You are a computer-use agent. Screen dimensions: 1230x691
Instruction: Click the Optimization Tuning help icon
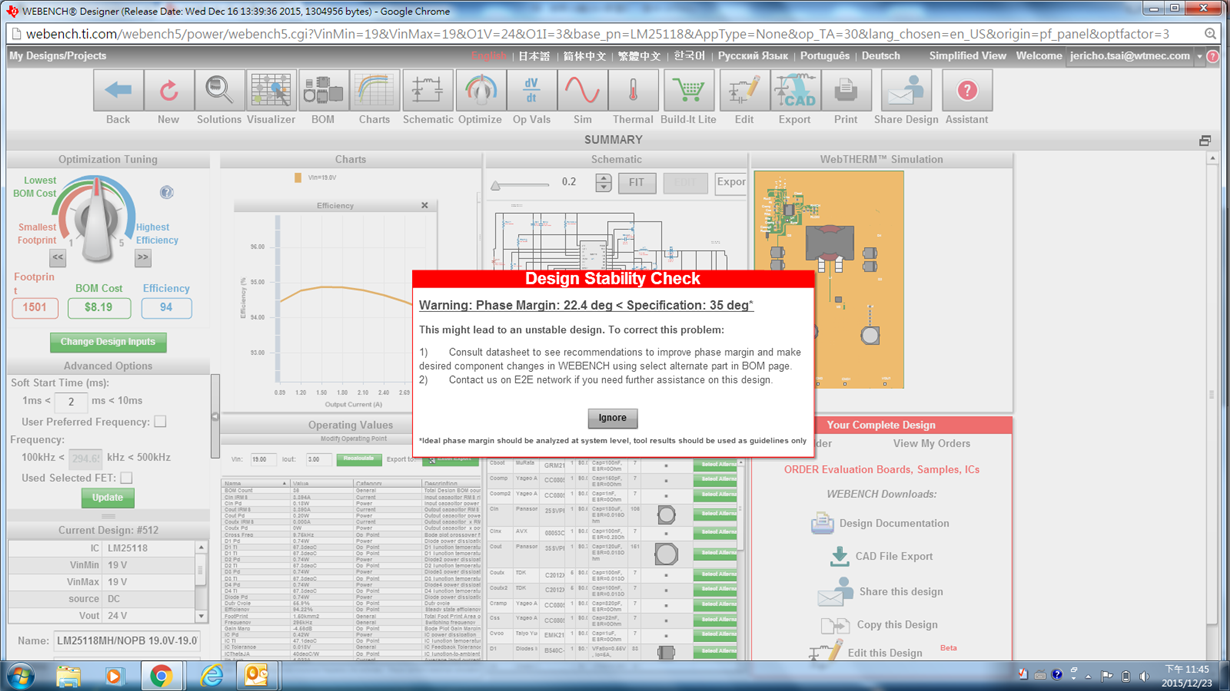[x=167, y=192]
